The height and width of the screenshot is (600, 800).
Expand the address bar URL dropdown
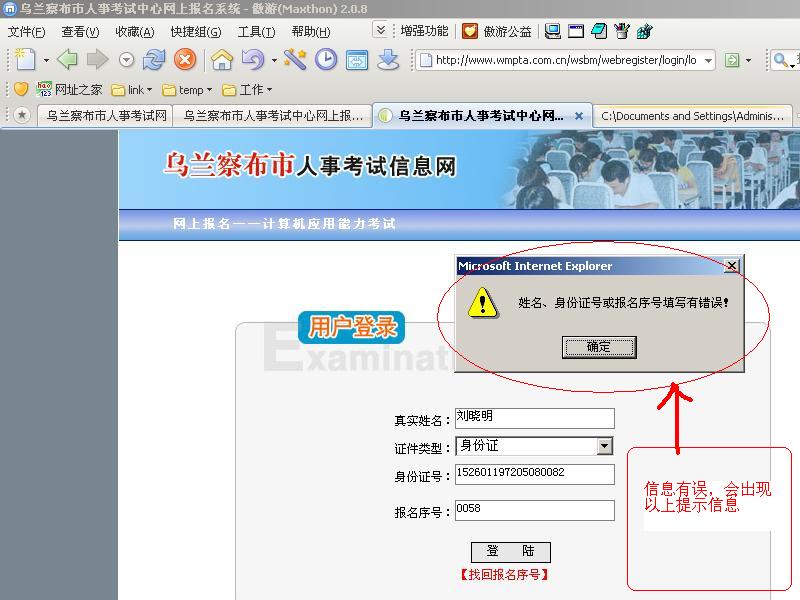(x=708, y=60)
